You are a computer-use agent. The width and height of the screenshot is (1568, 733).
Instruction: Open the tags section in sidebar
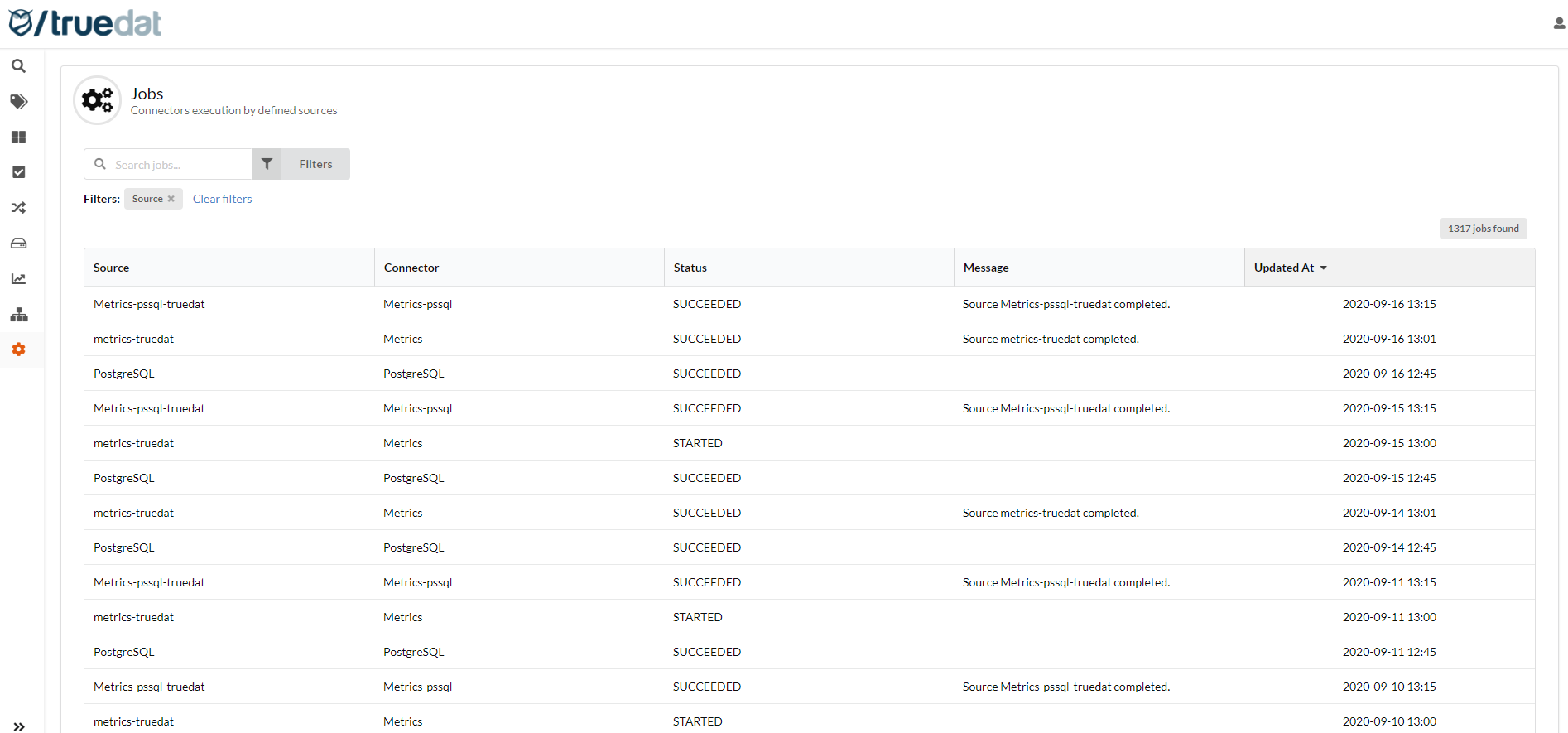pos(18,102)
